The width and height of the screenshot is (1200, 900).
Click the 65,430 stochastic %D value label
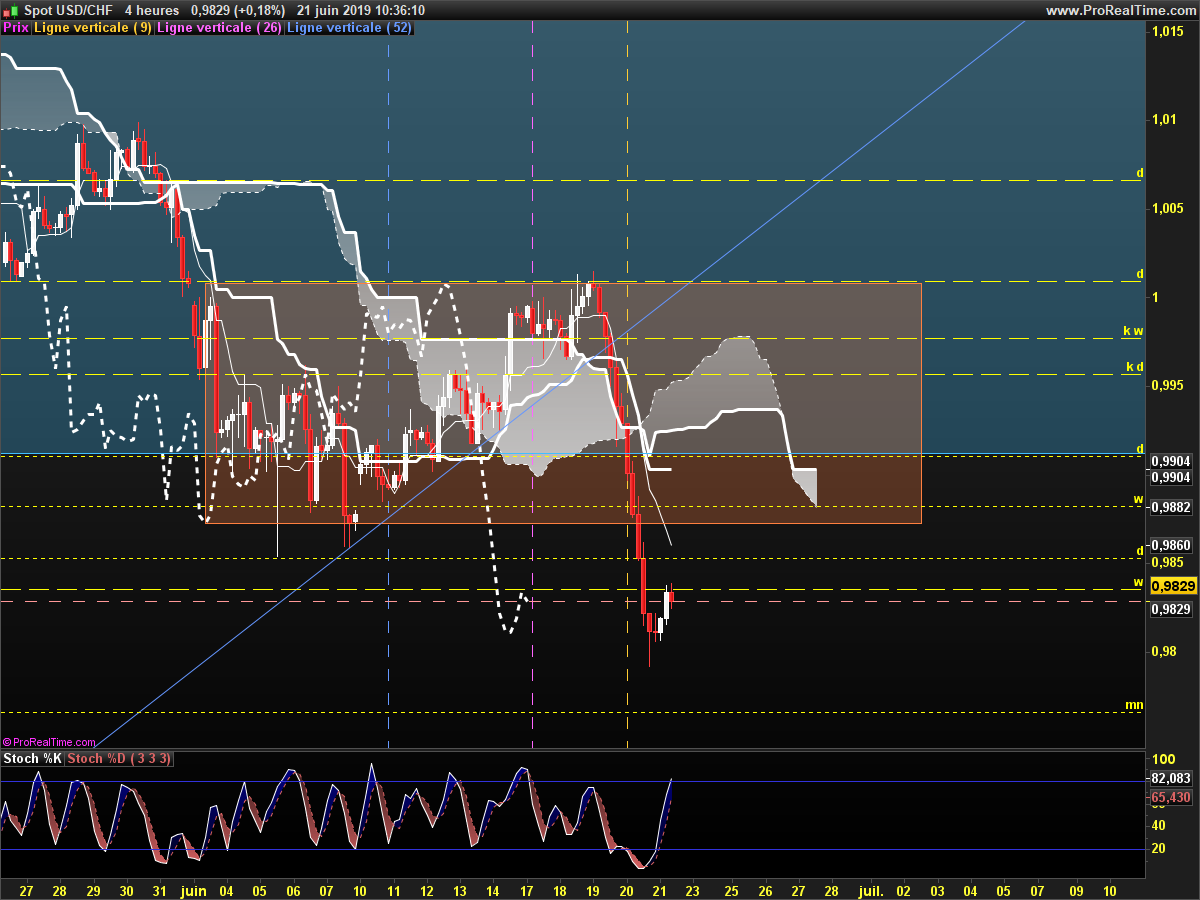point(1170,797)
